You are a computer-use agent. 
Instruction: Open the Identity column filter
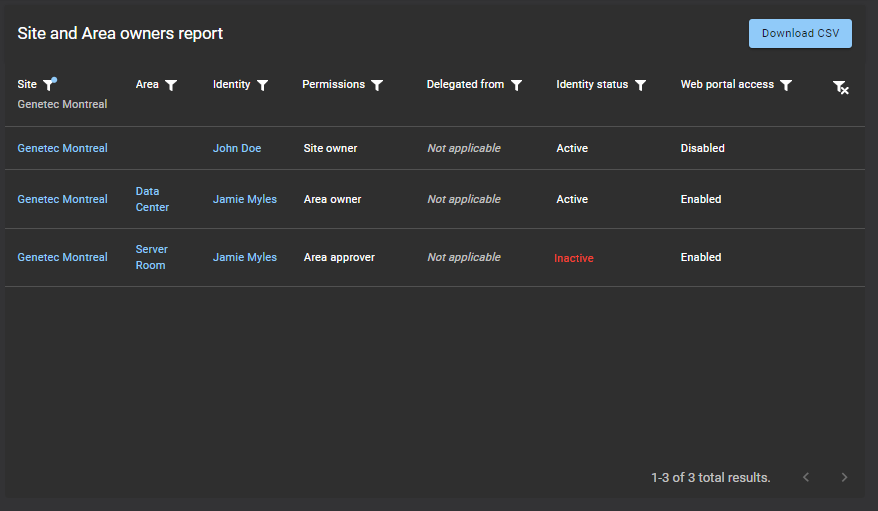262,85
